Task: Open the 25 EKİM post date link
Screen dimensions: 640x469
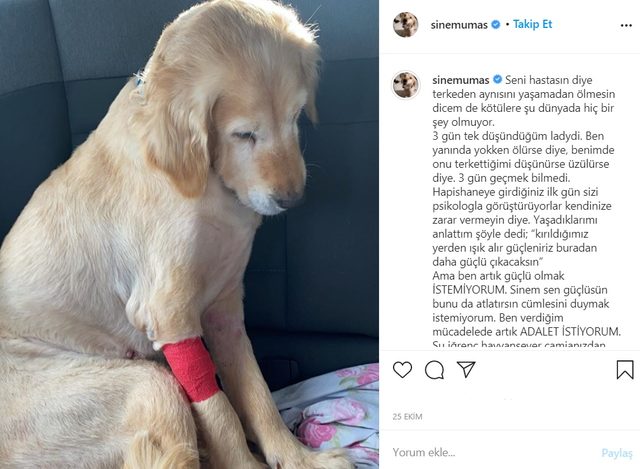Action: point(407,416)
